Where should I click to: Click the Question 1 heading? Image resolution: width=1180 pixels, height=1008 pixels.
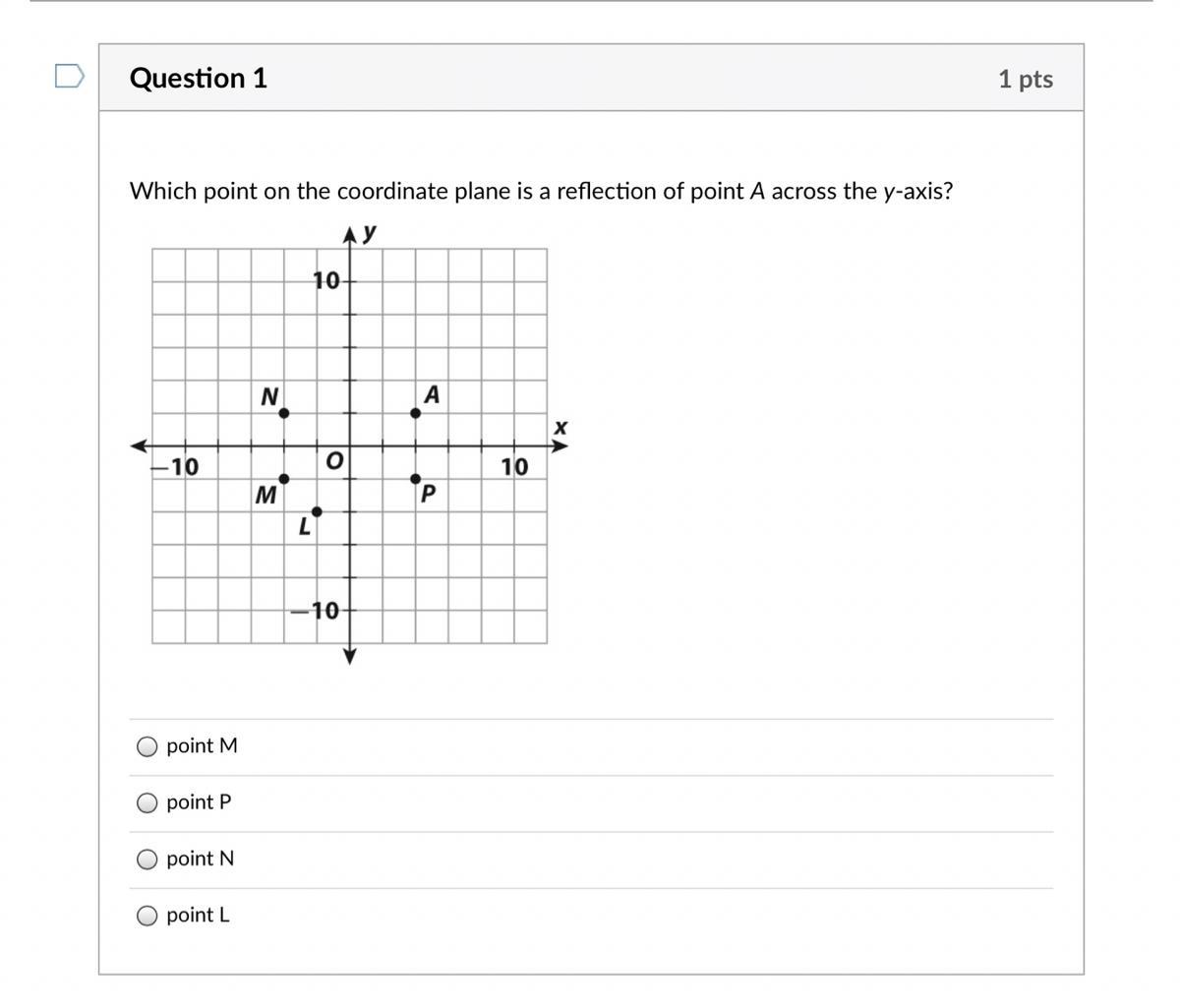(199, 78)
